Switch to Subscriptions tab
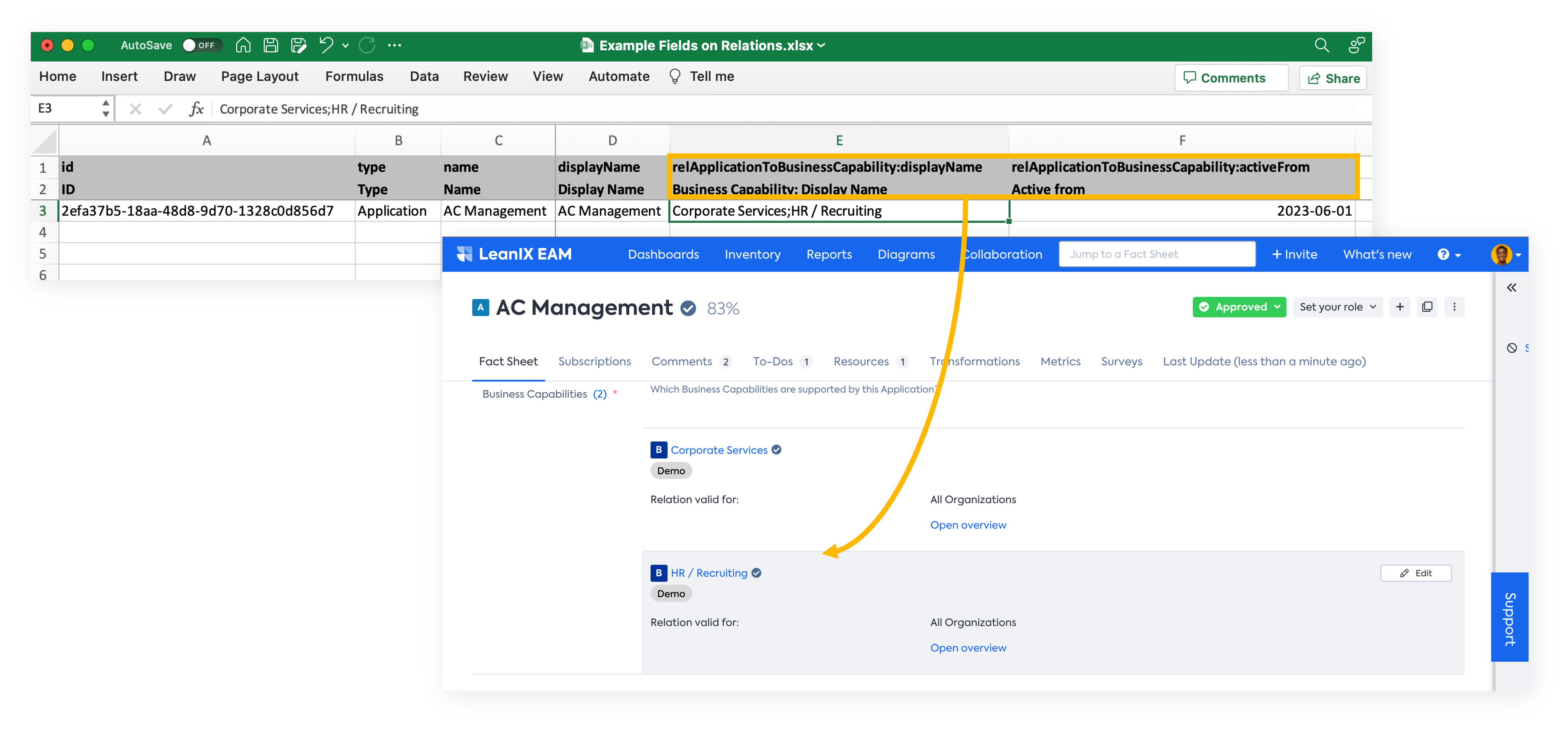 (x=594, y=362)
